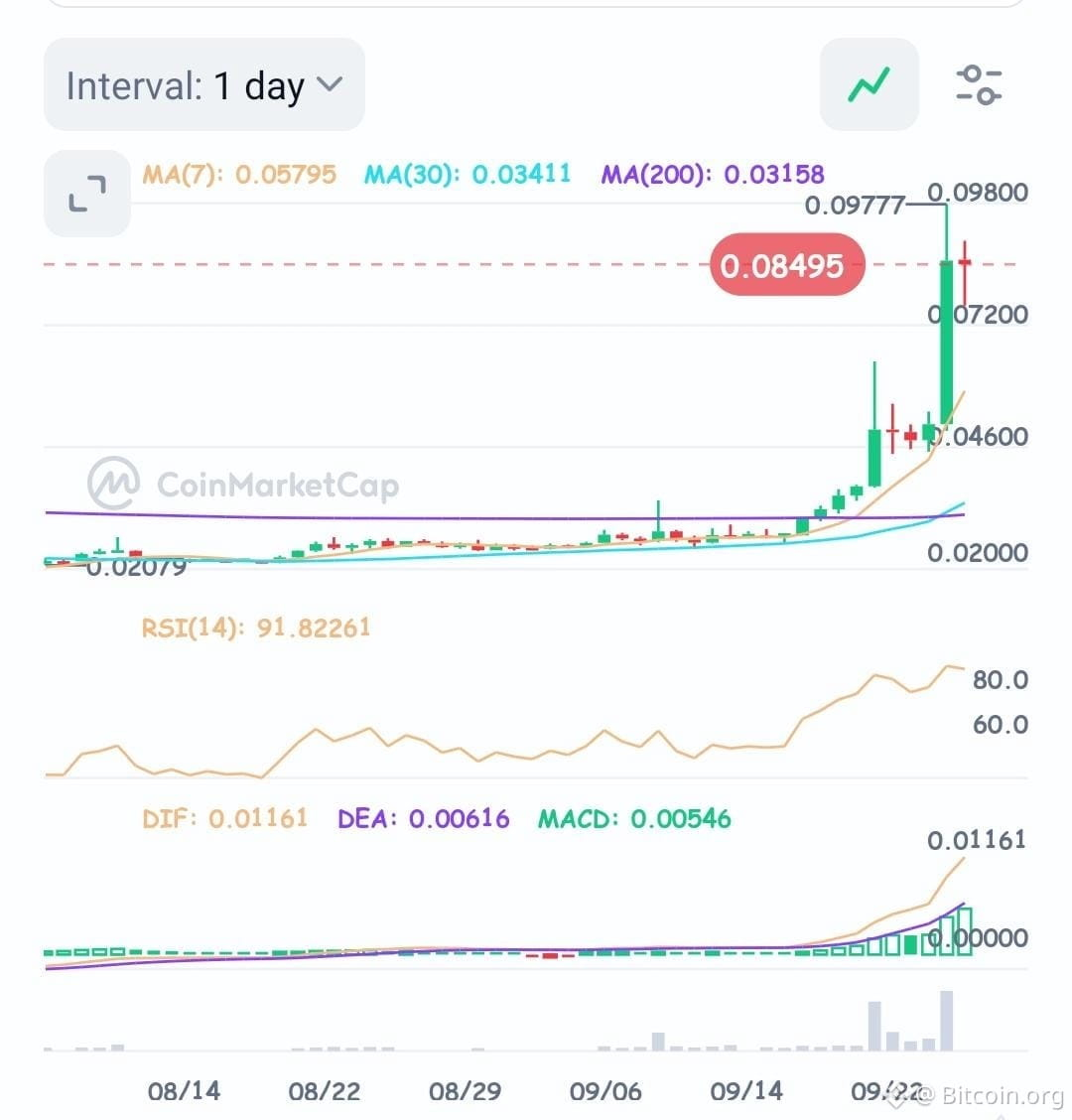Select the DEA value label

point(424,818)
